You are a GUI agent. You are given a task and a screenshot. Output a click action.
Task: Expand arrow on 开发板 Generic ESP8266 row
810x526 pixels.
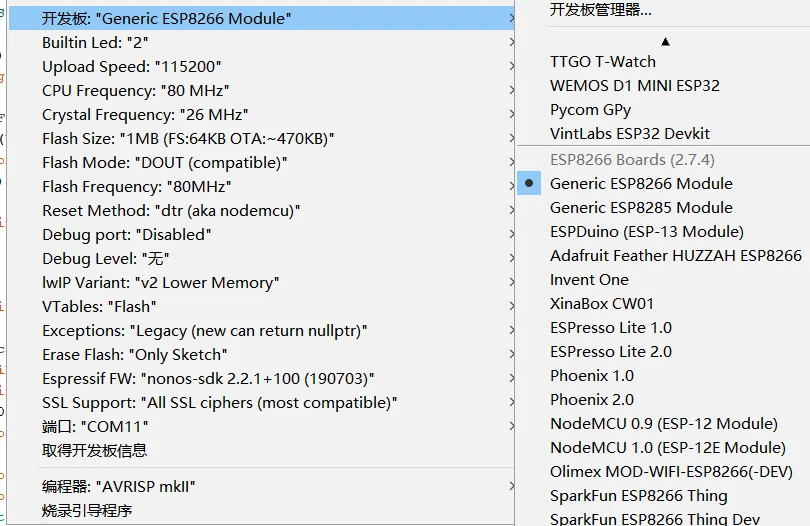coord(511,19)
